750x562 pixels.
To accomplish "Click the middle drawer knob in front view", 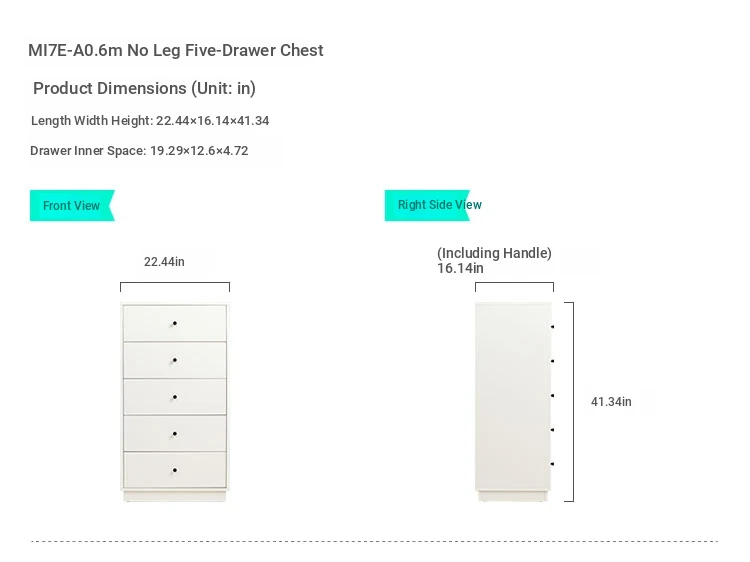I will point(175,397).
